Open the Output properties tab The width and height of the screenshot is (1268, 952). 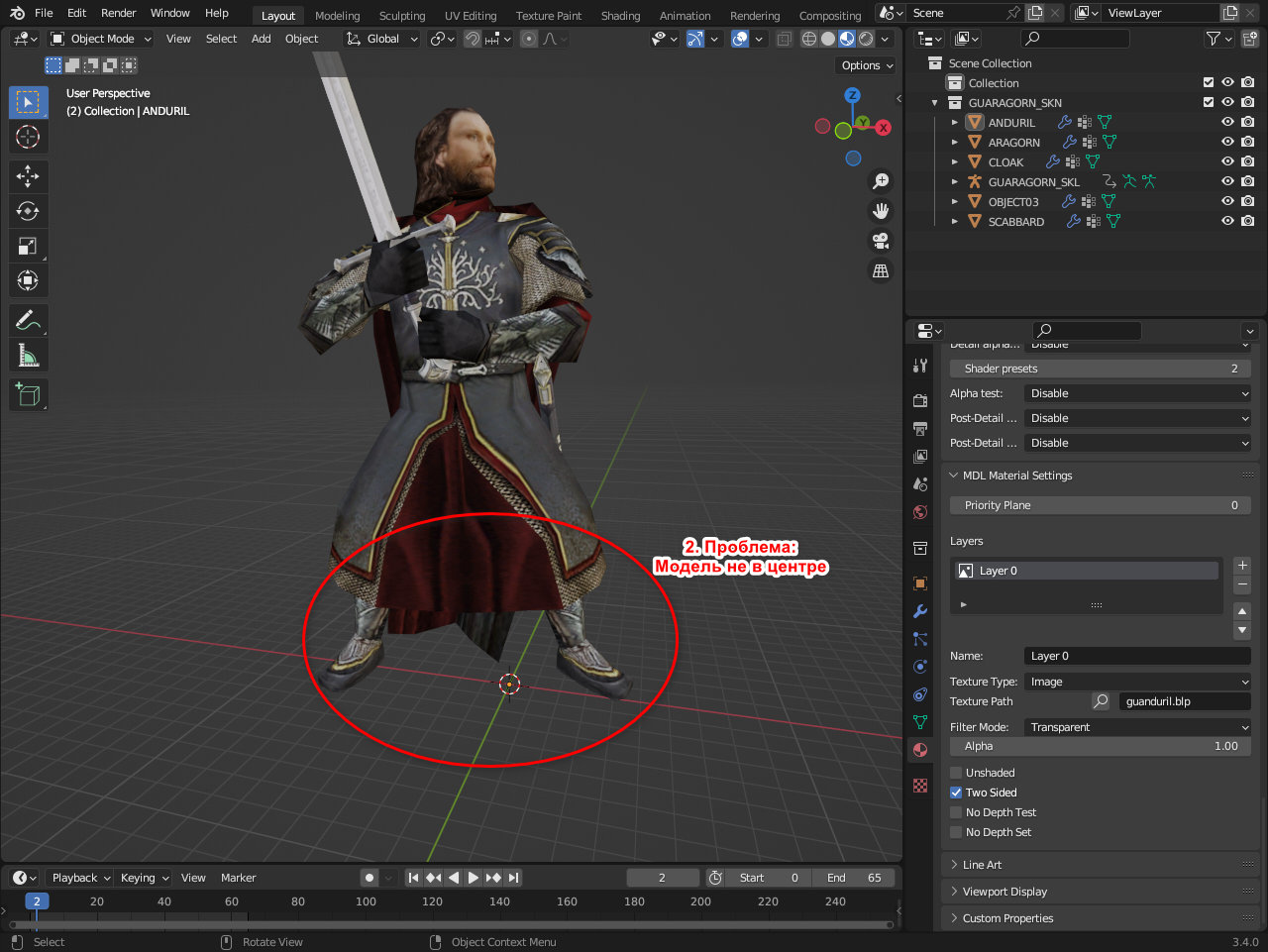tap(920, 428)
